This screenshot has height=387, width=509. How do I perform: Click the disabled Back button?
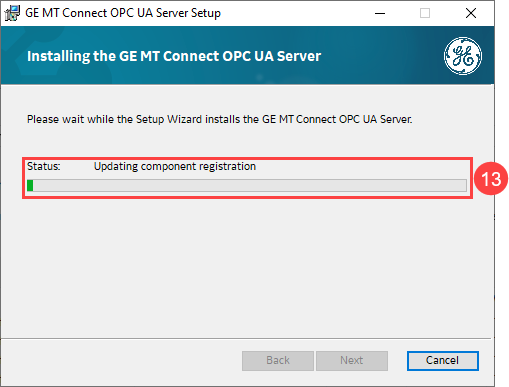[x=278, y=360]
